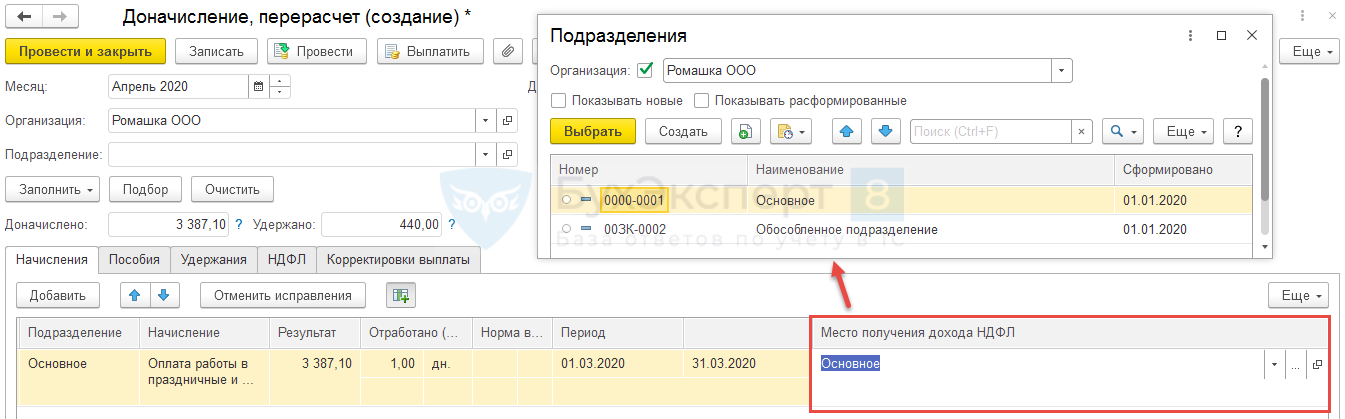The width and height of the screenshot is (1345, 419).
Task: Move the list row up in Подразделения
Action: (846, 132)
